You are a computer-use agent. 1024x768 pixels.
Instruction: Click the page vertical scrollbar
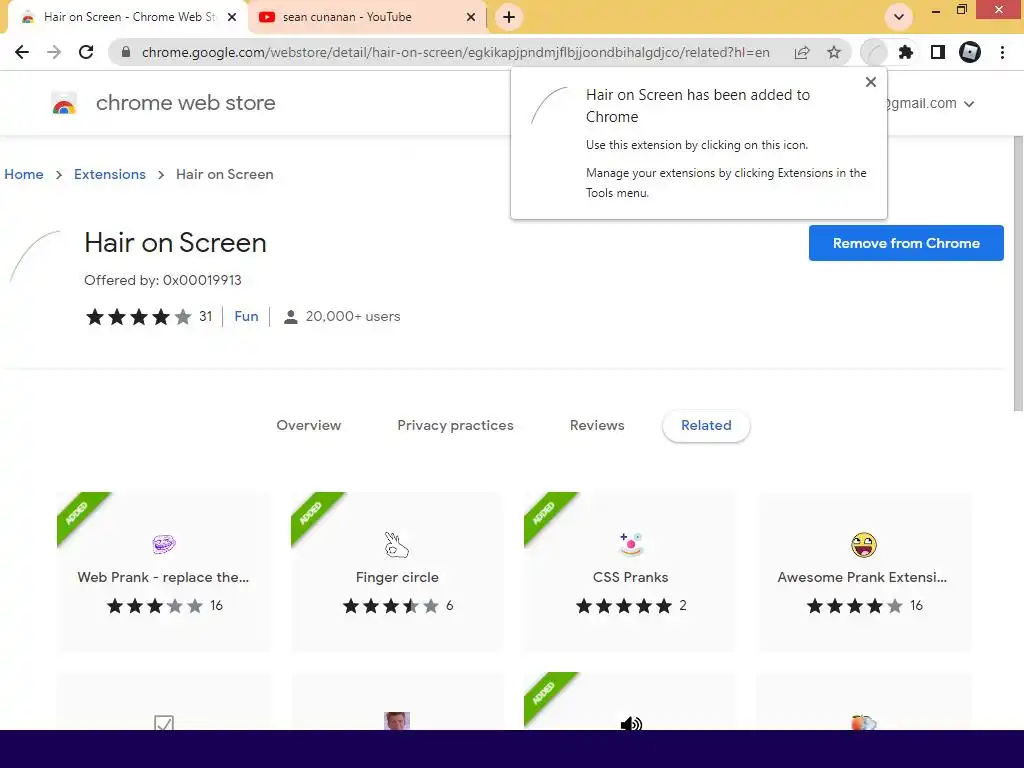(1018, 274)
